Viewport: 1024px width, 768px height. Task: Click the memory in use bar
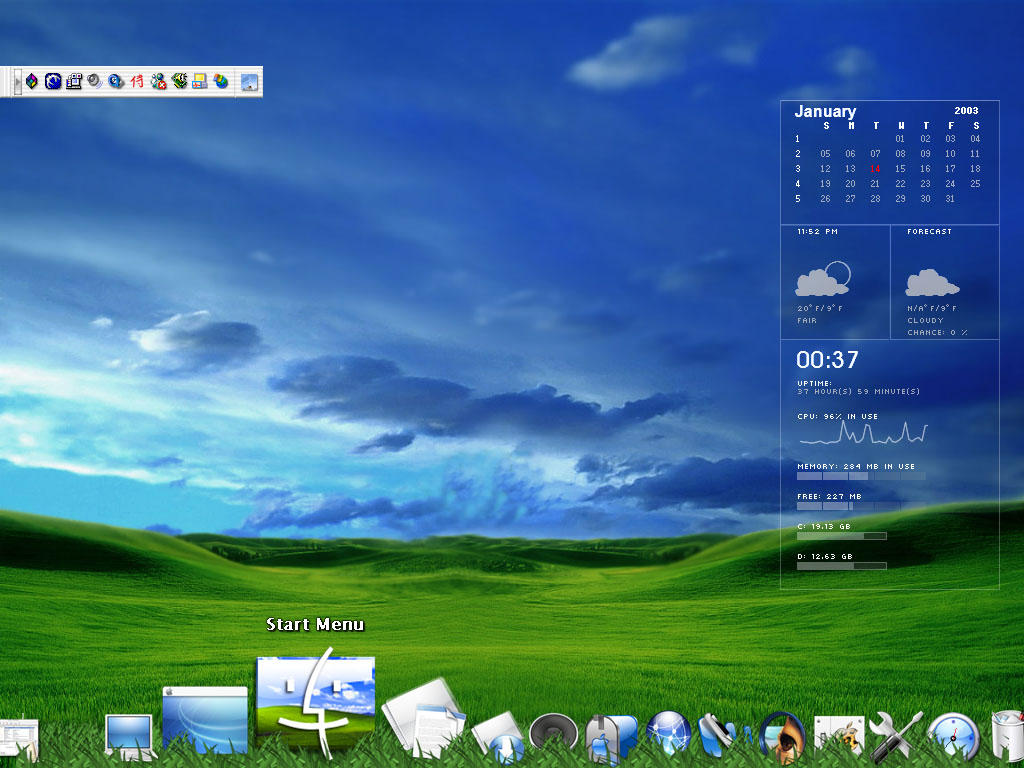pos(861,476)
